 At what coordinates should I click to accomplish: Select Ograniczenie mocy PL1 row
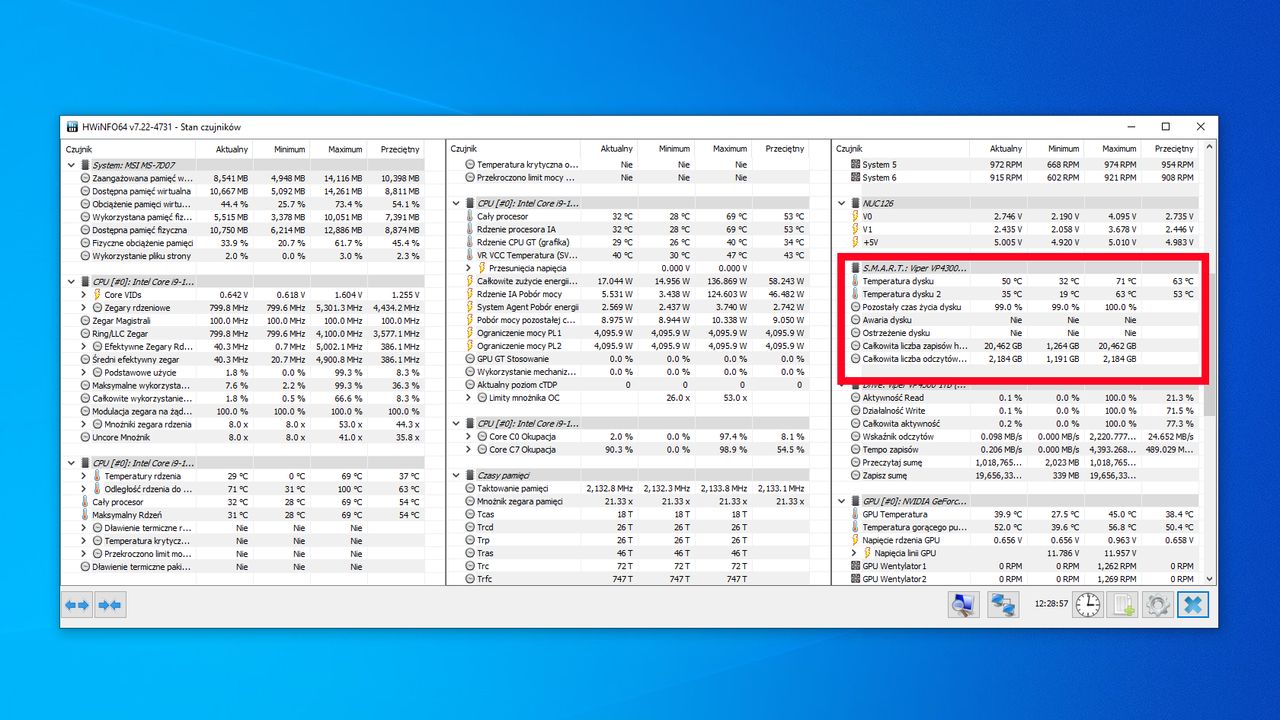pyautogui.click(x=629, y=333)
